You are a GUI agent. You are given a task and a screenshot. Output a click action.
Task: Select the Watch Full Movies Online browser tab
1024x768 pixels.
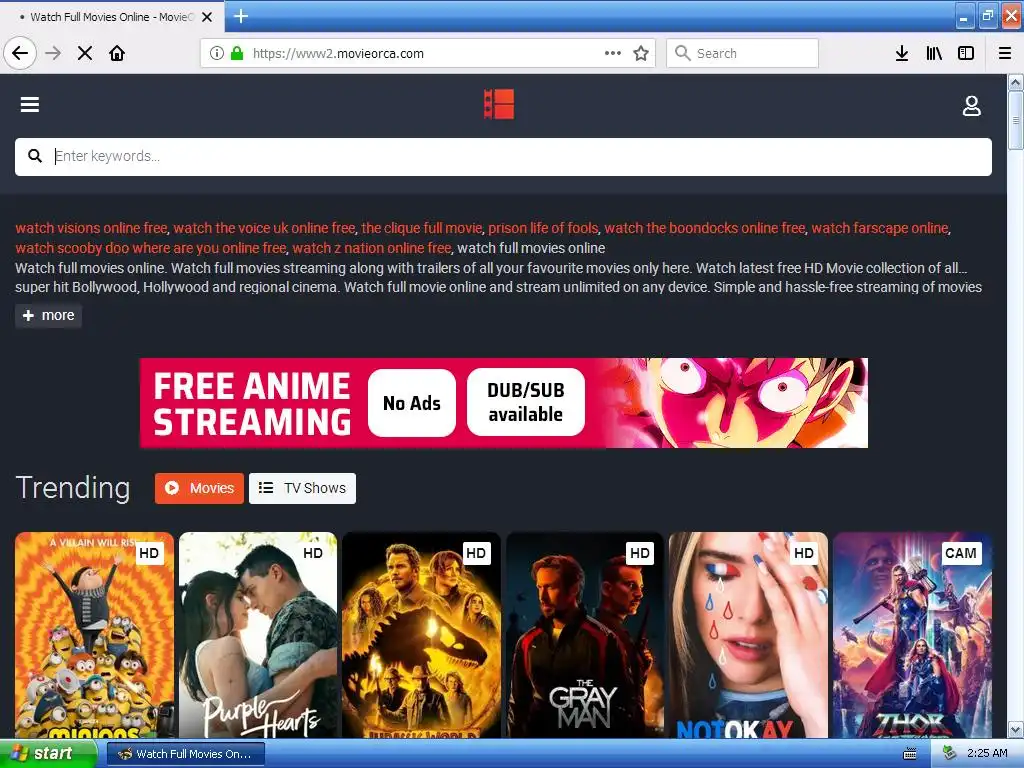112,17
